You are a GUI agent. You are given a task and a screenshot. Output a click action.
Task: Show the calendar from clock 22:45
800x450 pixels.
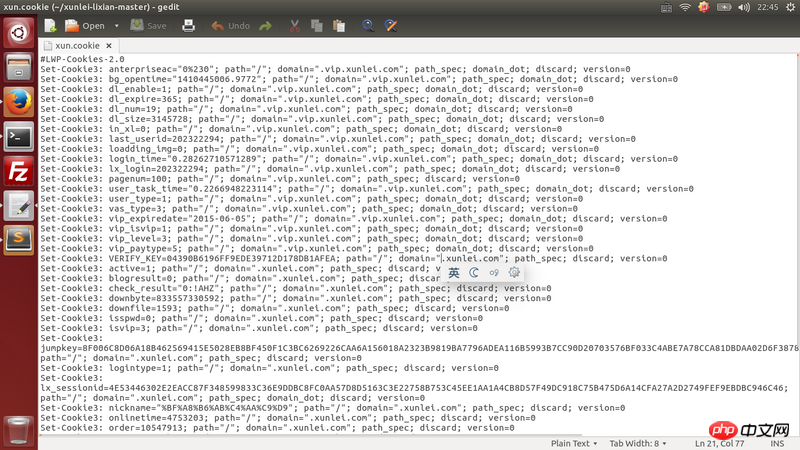pyautogui.click(x=768, y=7)
